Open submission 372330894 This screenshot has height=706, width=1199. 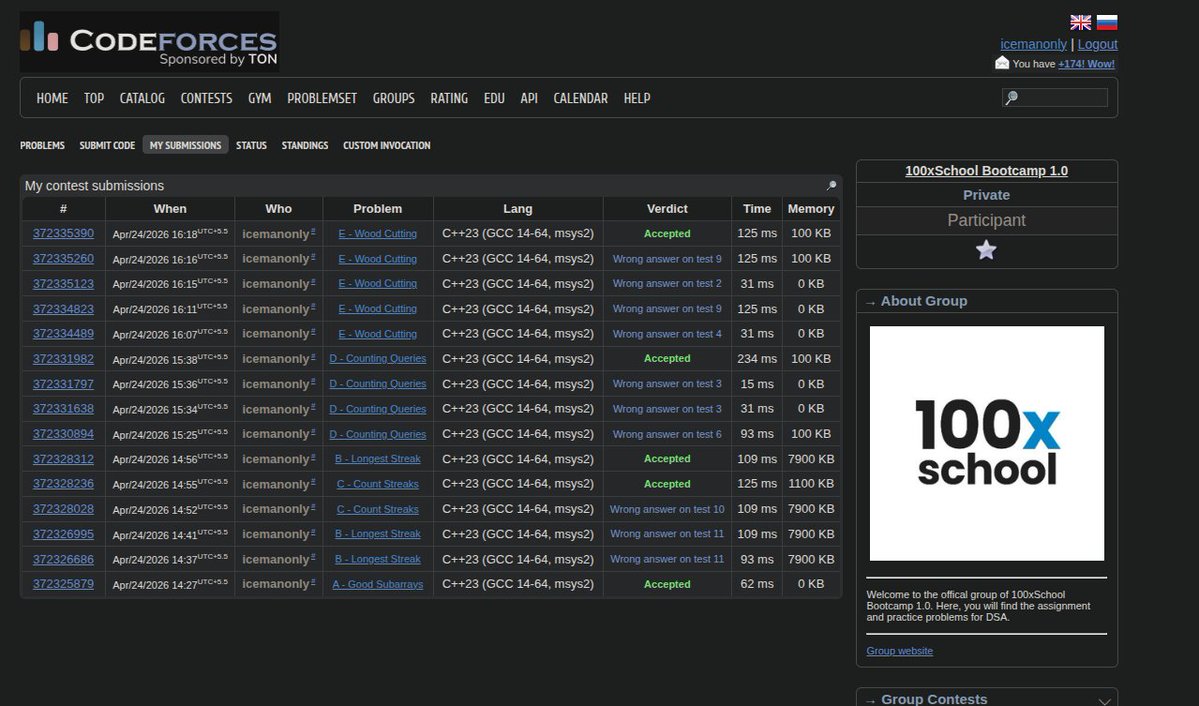tap(63, 434)
